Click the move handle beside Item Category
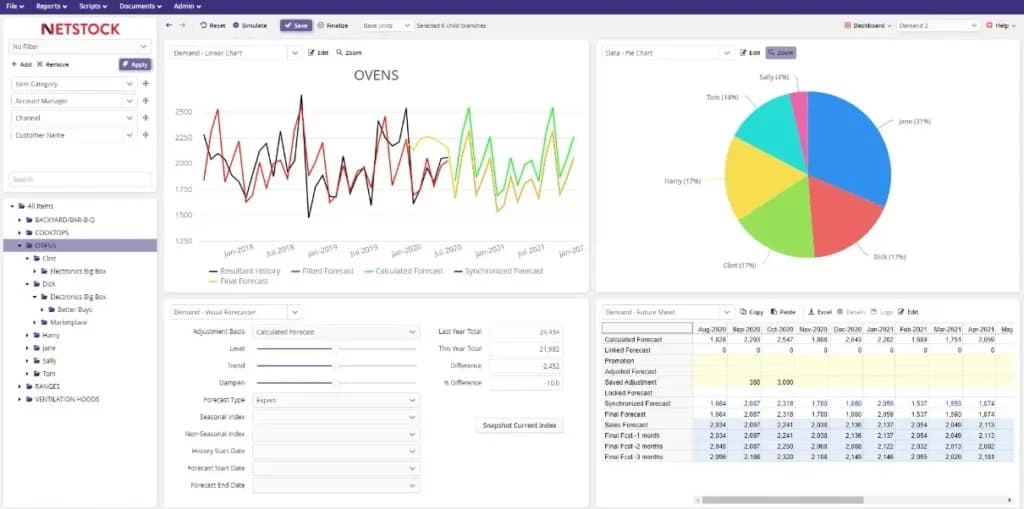 [x=145, y=84]
